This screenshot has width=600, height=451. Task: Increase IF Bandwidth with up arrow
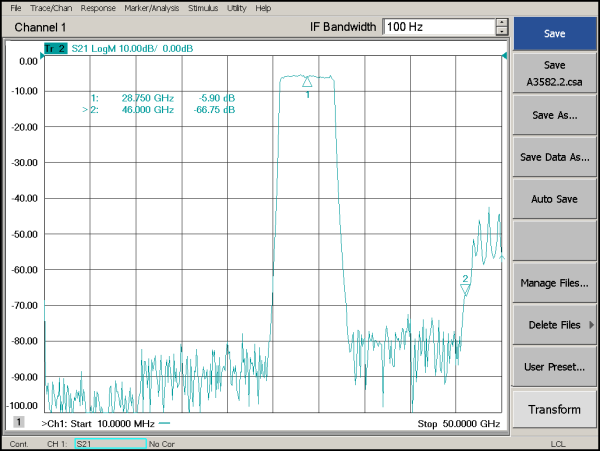click(502, 23)
